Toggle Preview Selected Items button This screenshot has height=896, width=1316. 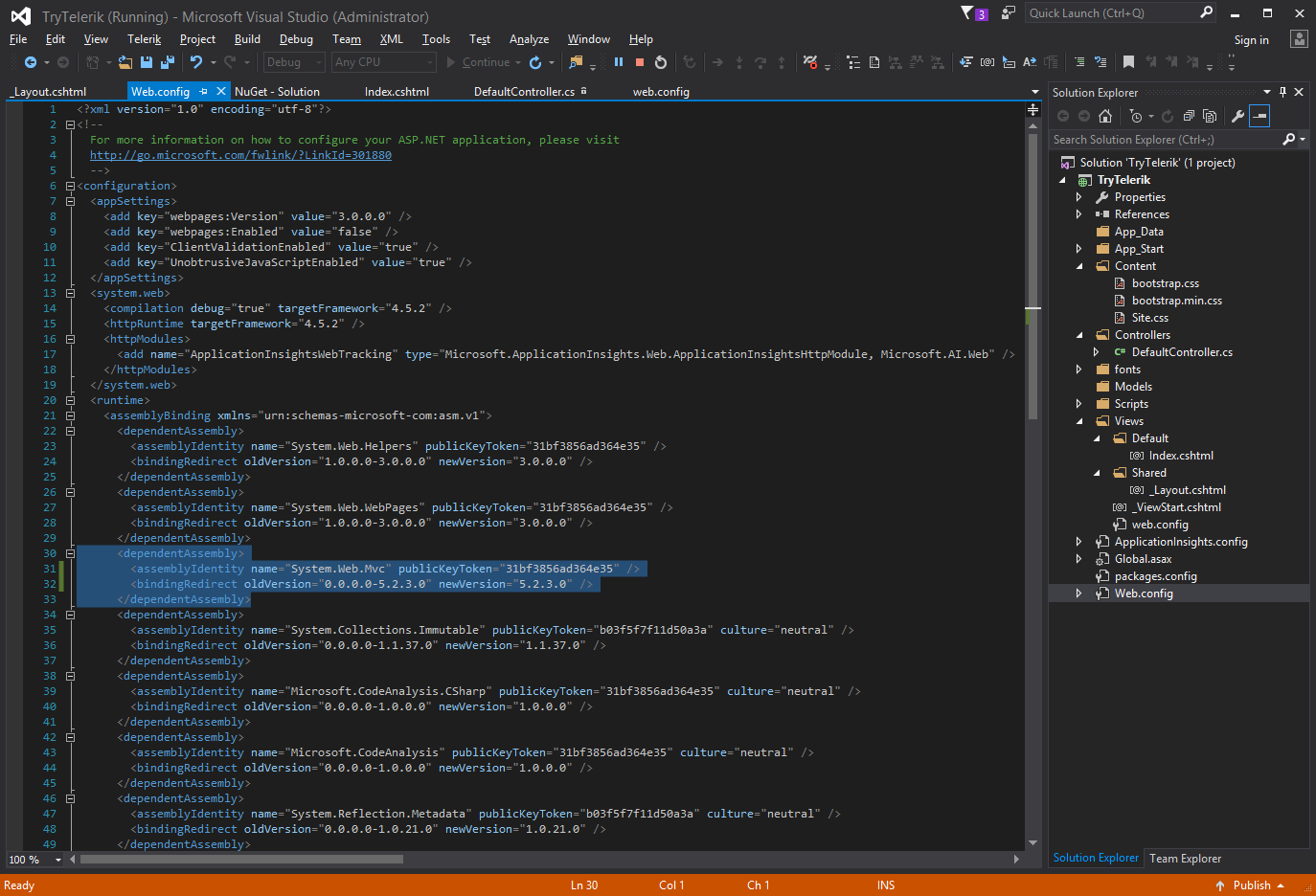[1260, 116]
